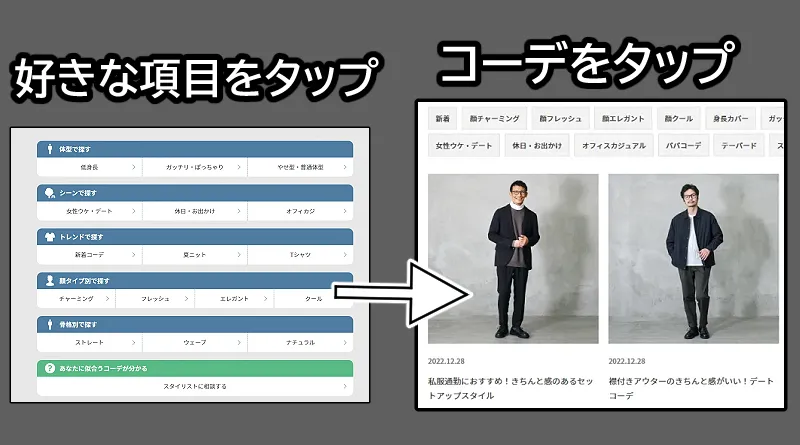Select the 顔クール tag
800x445 pixels.
[x=679, y=118]
